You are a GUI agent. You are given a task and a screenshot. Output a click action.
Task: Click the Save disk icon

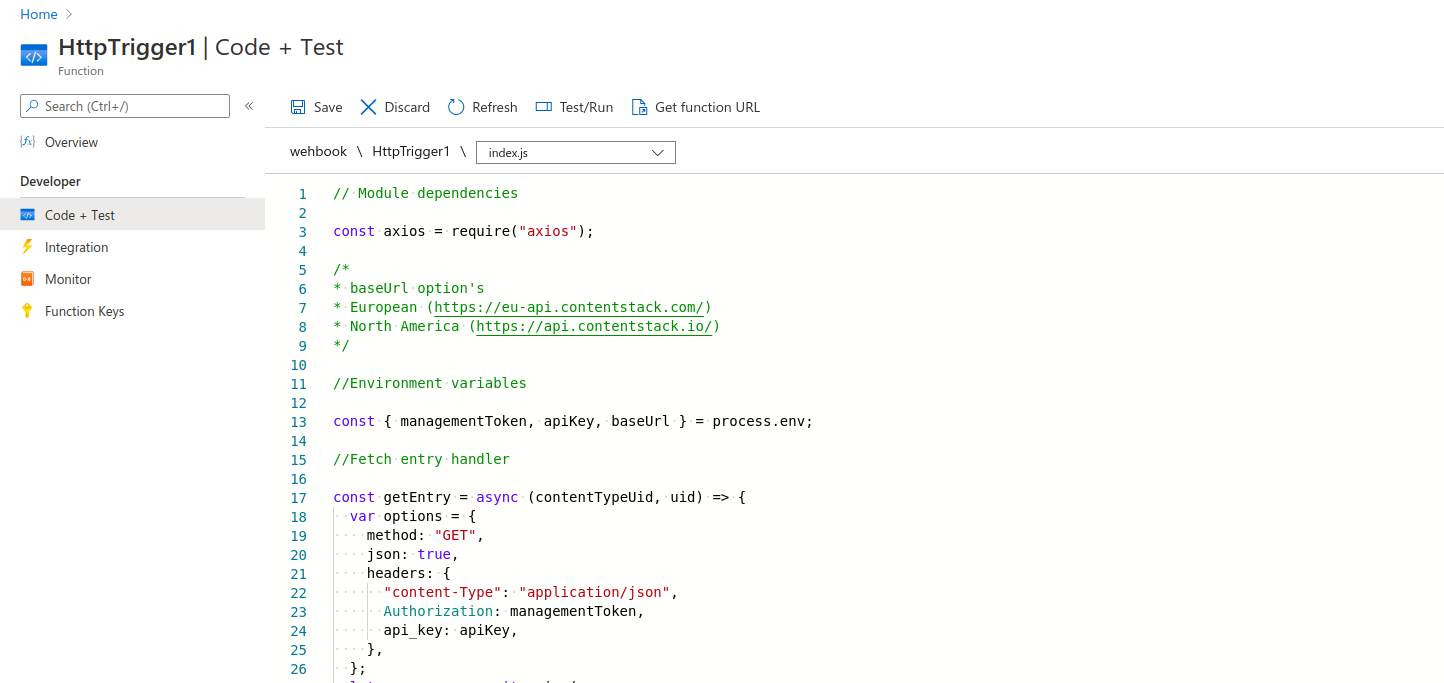298,107
